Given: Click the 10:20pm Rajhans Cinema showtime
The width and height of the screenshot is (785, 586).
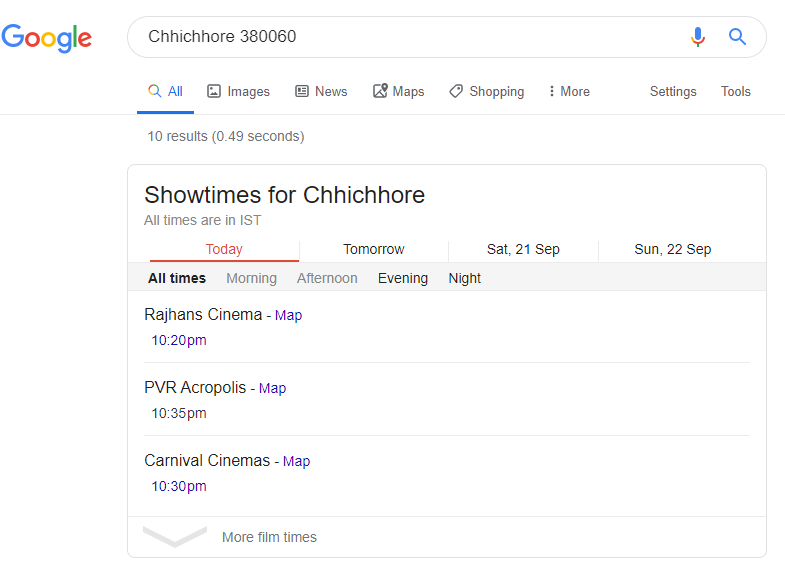Looking at the screenshot, I should 179,340.
